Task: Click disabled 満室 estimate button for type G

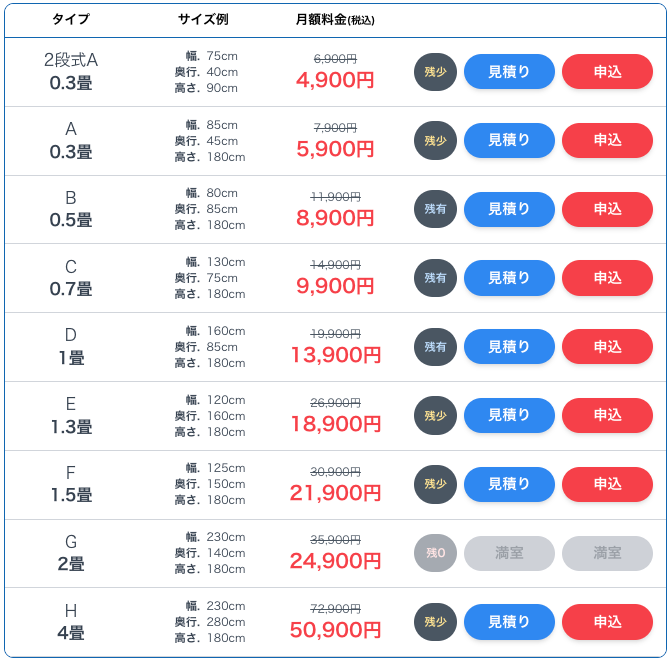Action: click(x=509, y=553)
